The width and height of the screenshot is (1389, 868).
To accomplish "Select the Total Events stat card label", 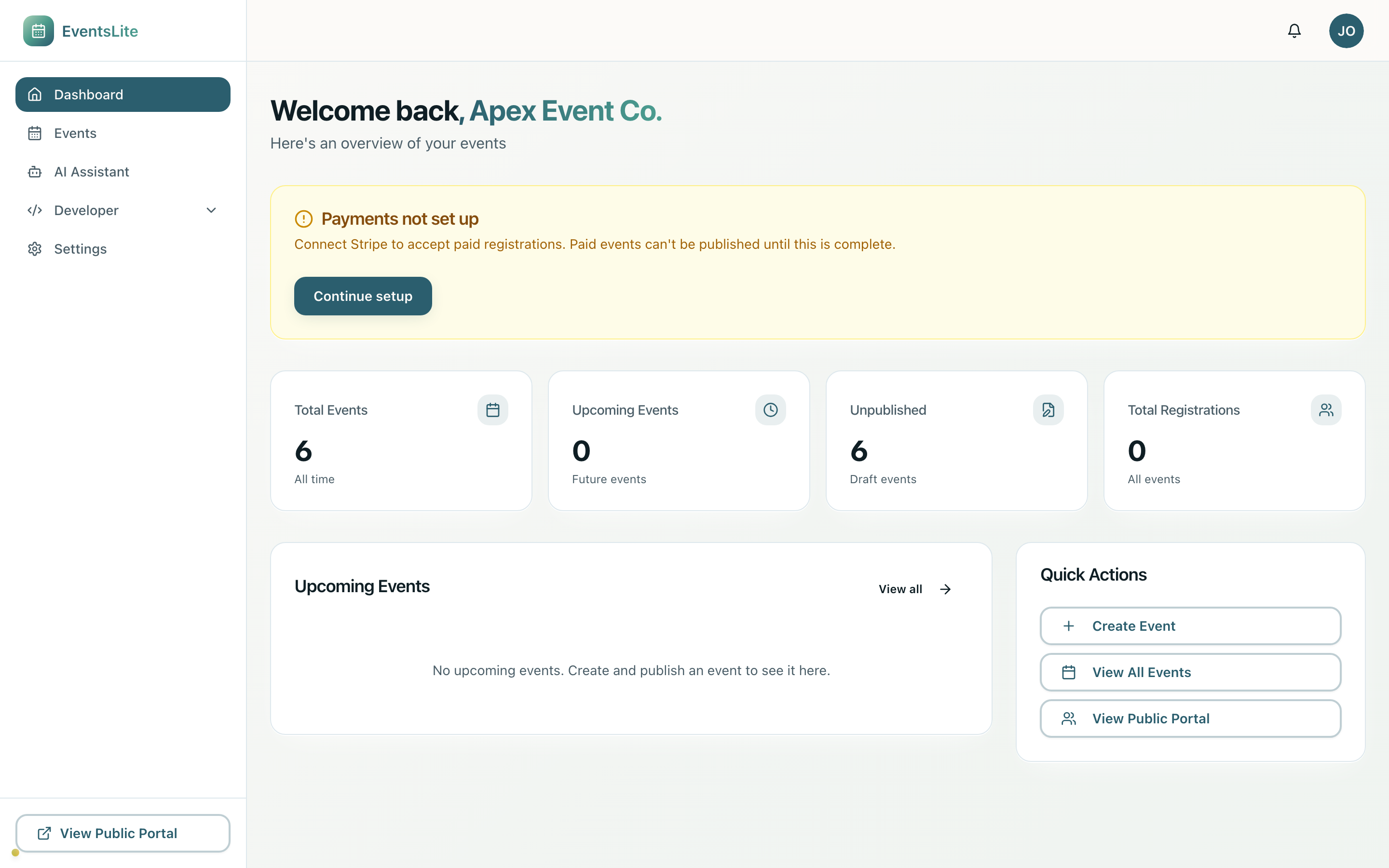I will coord(330,410).
